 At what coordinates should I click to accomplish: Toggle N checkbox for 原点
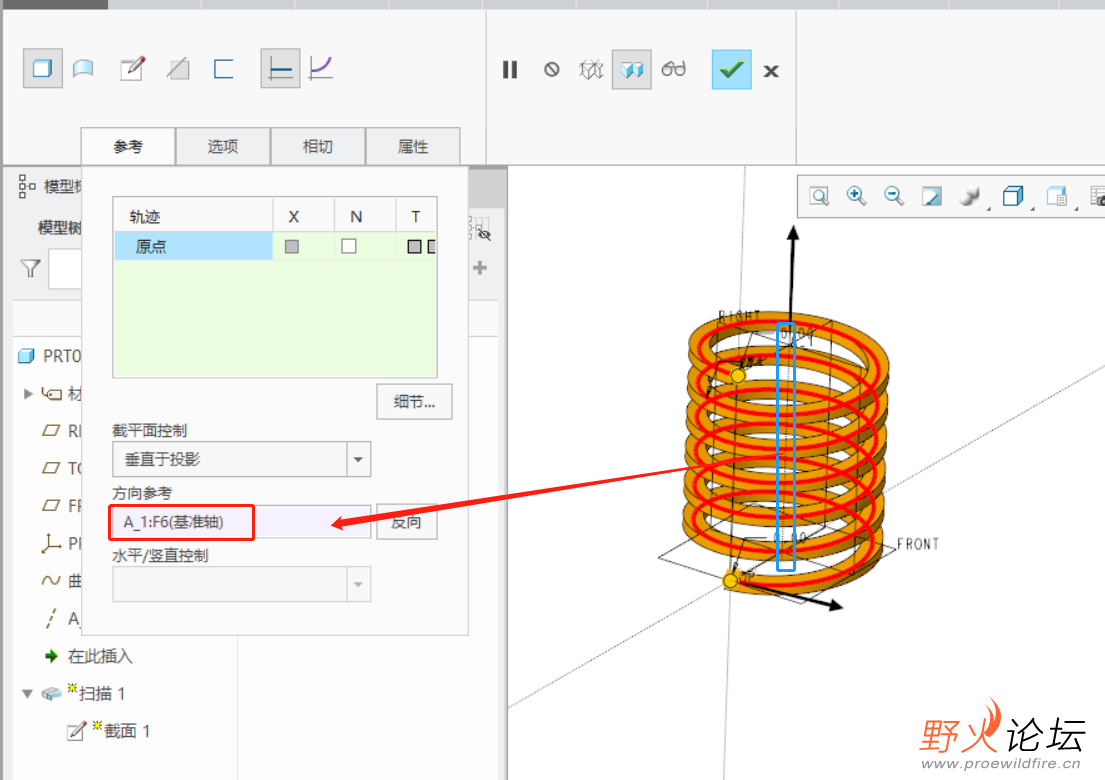(349, 246)
